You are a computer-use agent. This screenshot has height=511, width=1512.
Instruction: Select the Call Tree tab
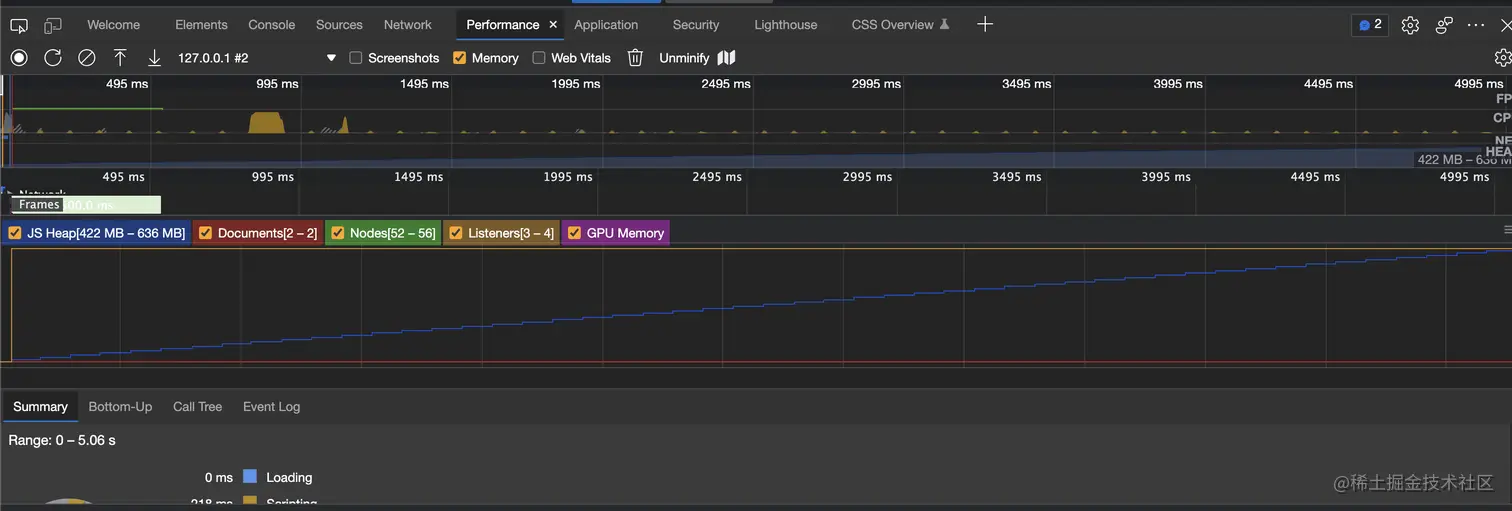coord(197,407)
